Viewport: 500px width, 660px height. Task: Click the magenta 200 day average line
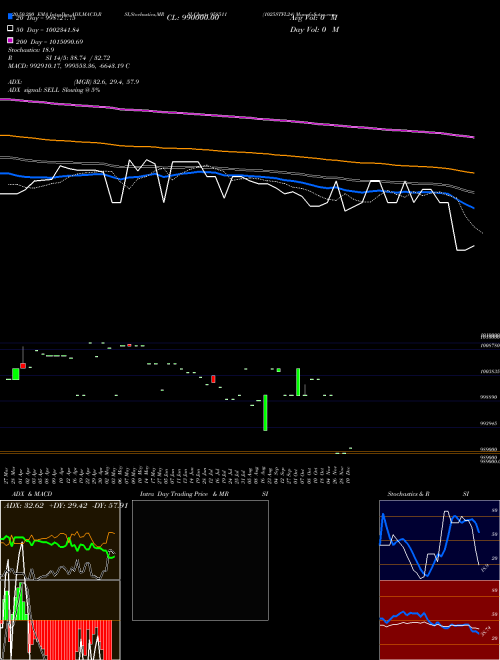pos(237,117)
